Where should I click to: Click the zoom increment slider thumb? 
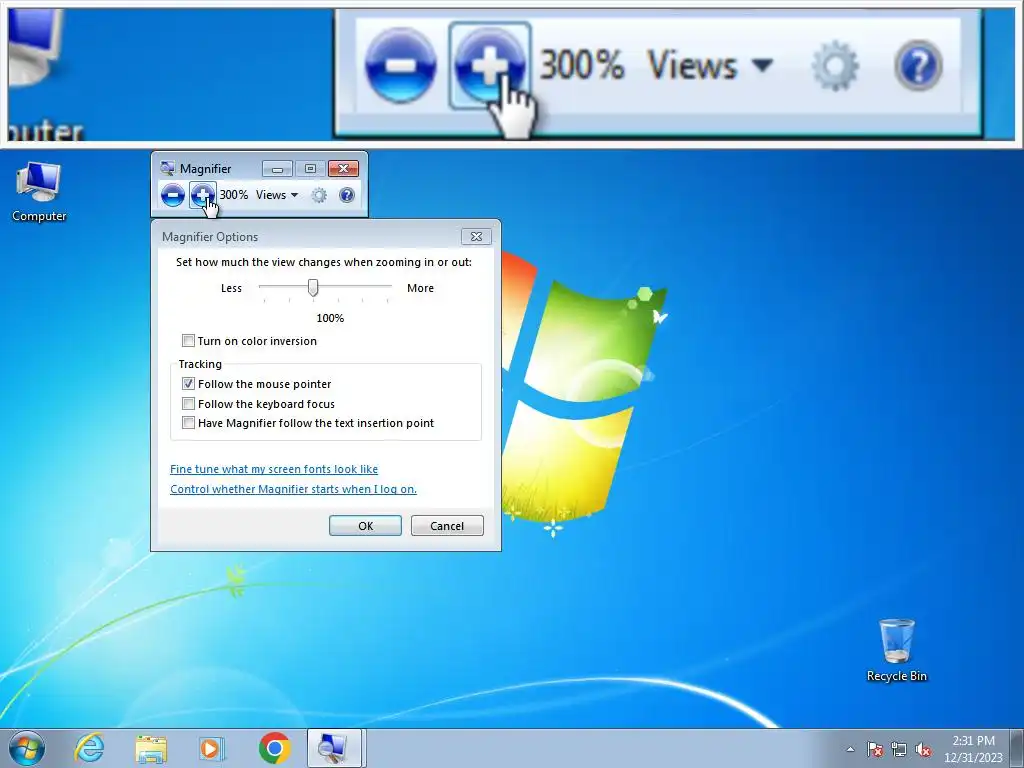point(313,287)
